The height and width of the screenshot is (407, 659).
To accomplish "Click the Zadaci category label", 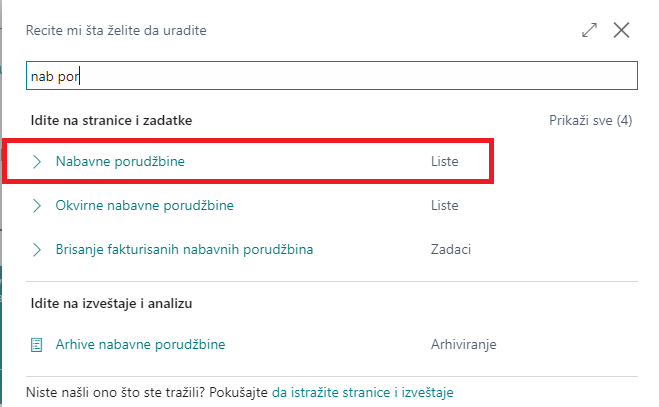I will 451,249.
